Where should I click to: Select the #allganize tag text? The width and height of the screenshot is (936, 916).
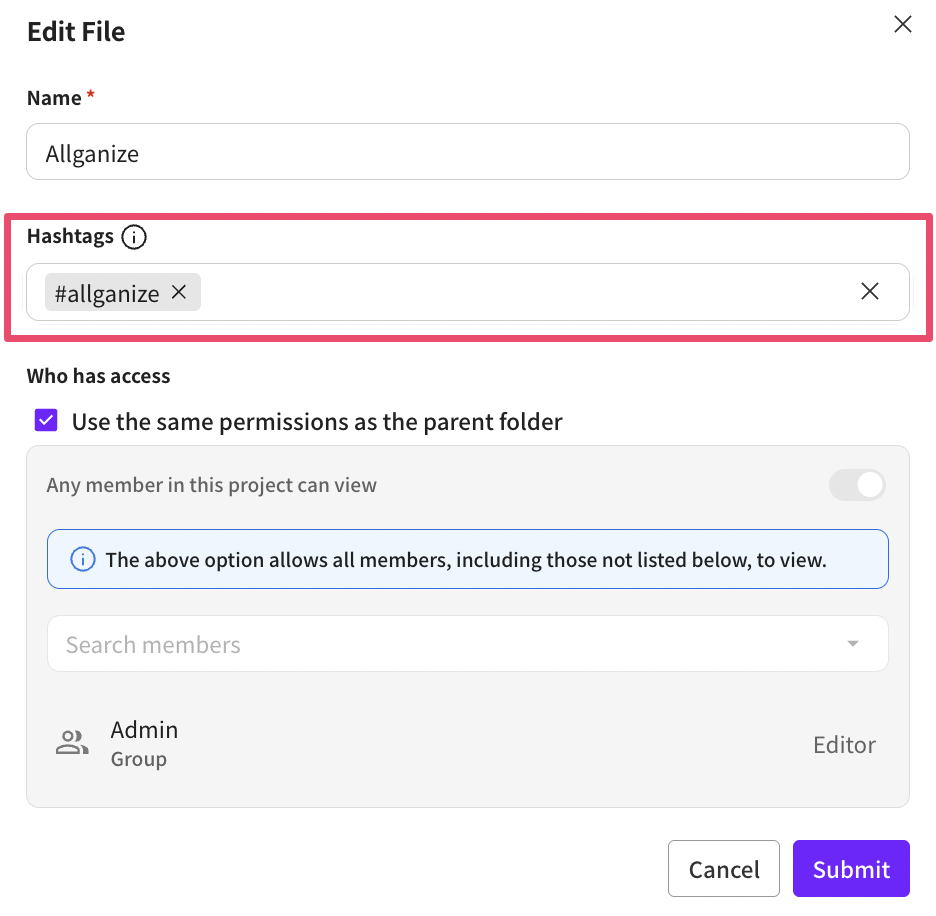tap(107, 293)
